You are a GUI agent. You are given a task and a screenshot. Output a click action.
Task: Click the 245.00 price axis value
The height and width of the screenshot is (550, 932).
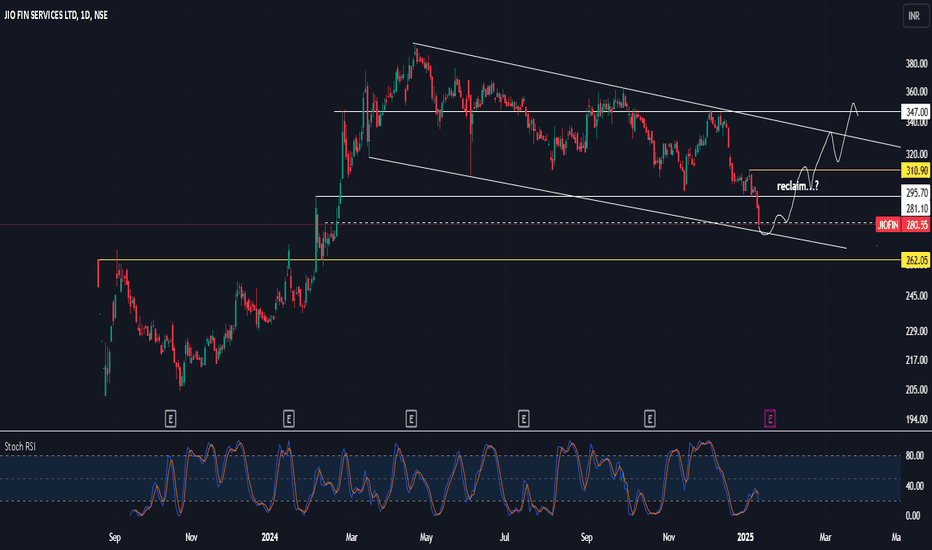point(916,296)
